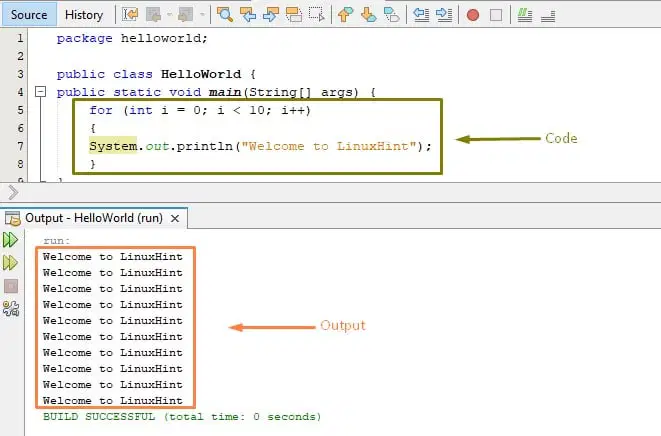Click the Shift Line Left icon
This screenshot has width=661, height=436.
(421, 15)
